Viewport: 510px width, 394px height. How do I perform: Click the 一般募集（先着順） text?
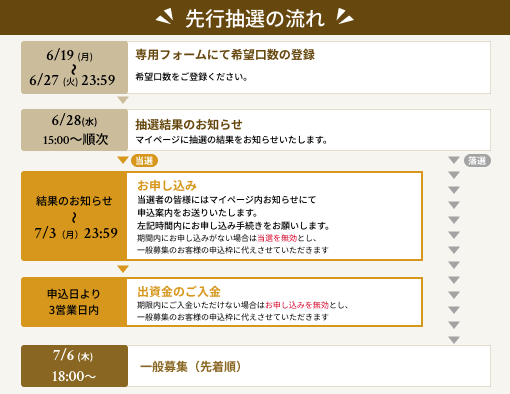[191, 367]
